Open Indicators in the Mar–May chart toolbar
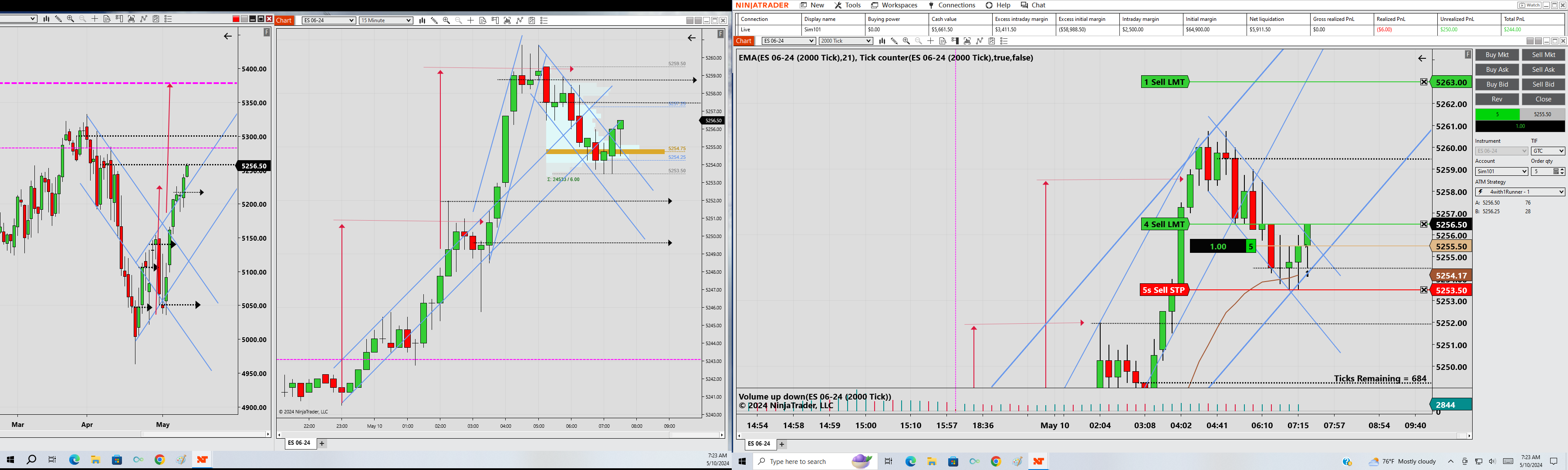Viewport: 1568px width, 470px height. 144,19
